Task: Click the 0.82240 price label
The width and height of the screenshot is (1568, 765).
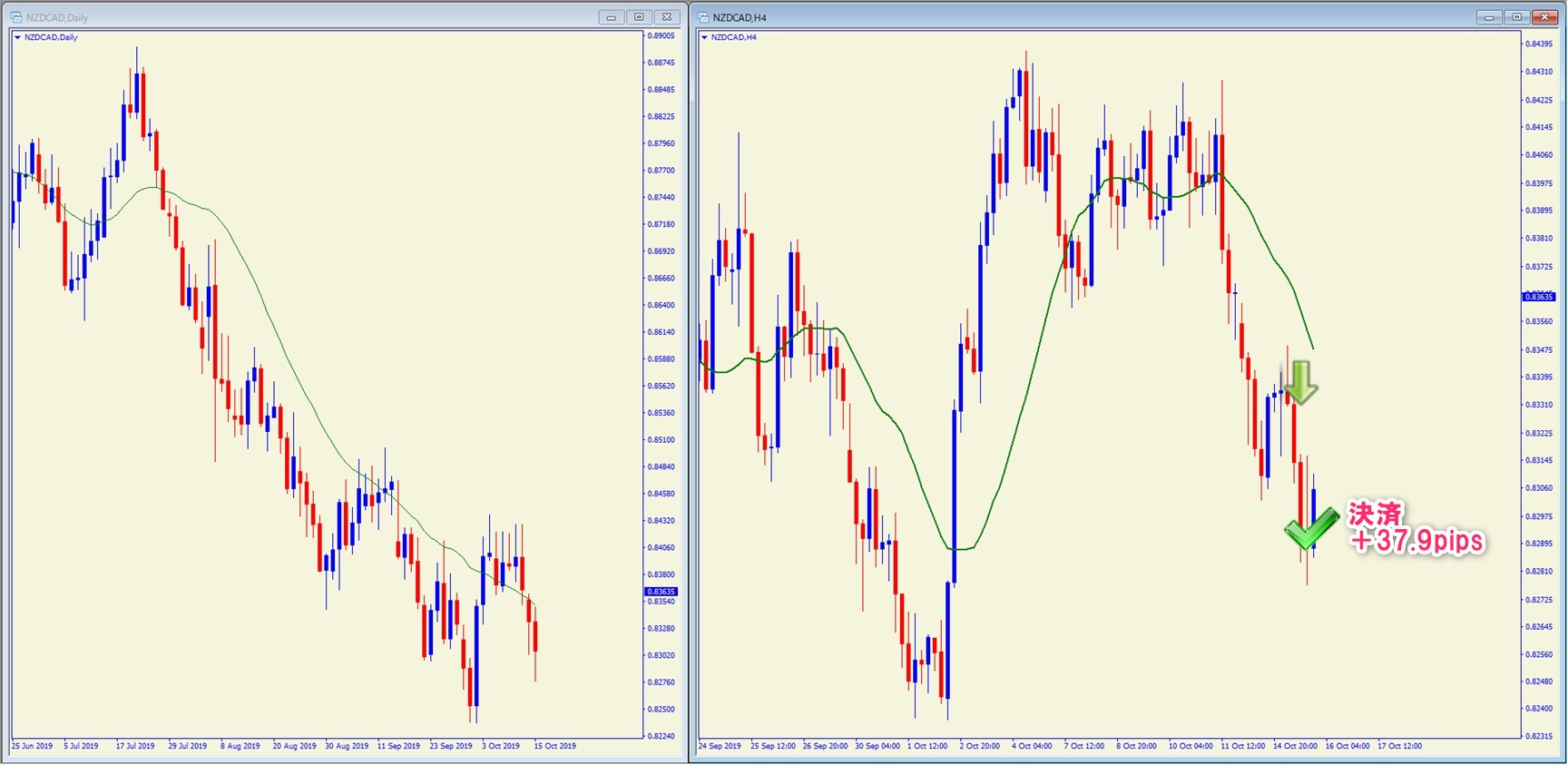Action: (x=661, y=736)
